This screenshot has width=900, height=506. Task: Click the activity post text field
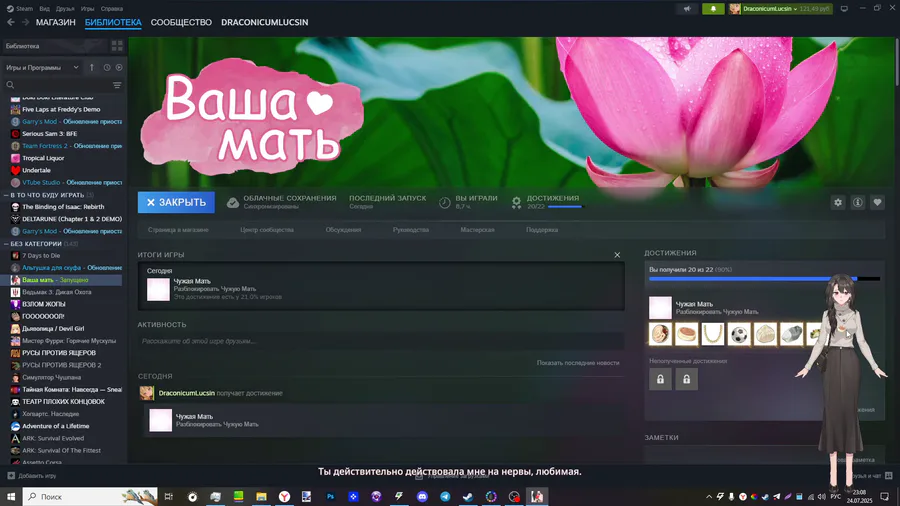(x=381, y=341)
